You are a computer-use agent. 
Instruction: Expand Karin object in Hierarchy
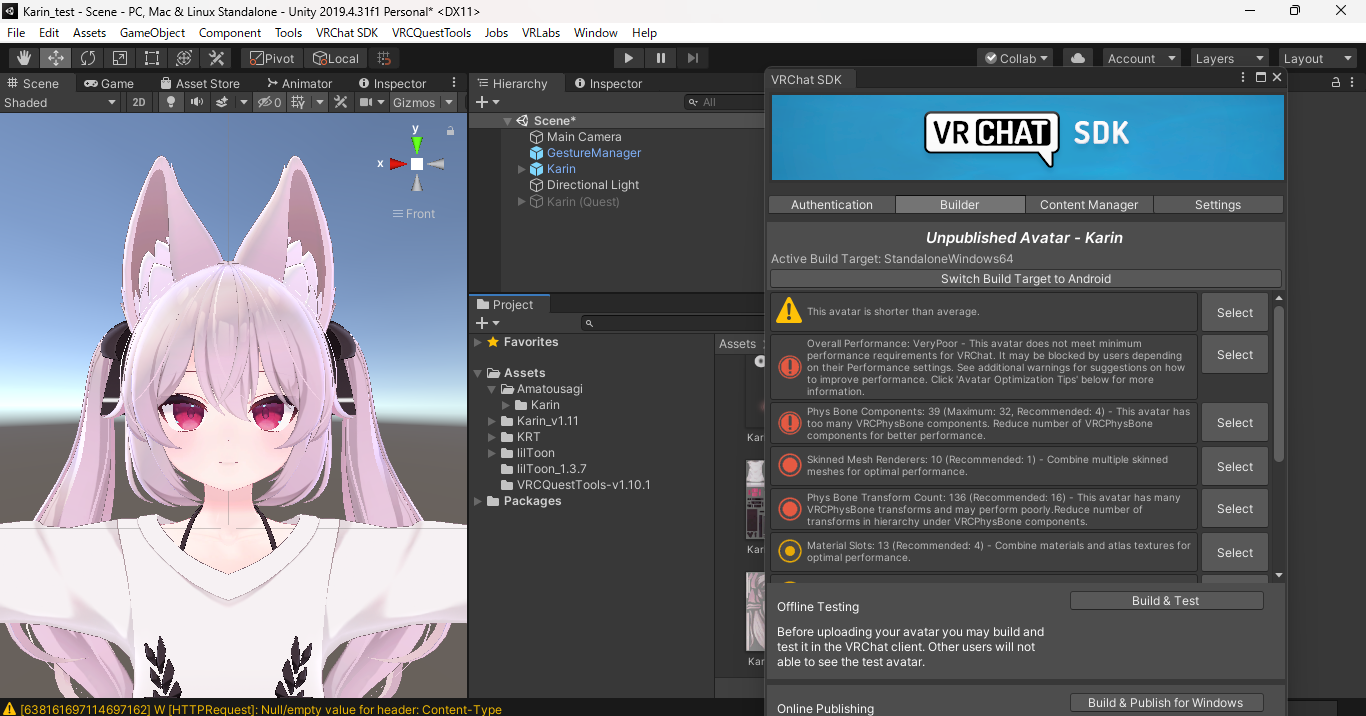[x=521, y=169]
